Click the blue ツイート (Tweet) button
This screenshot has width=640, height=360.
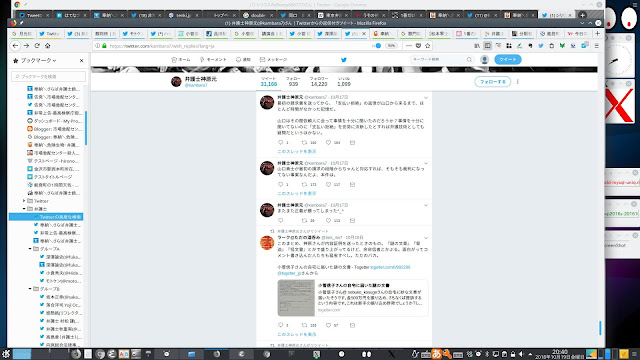pyautogui.click(x=508, y=60)
